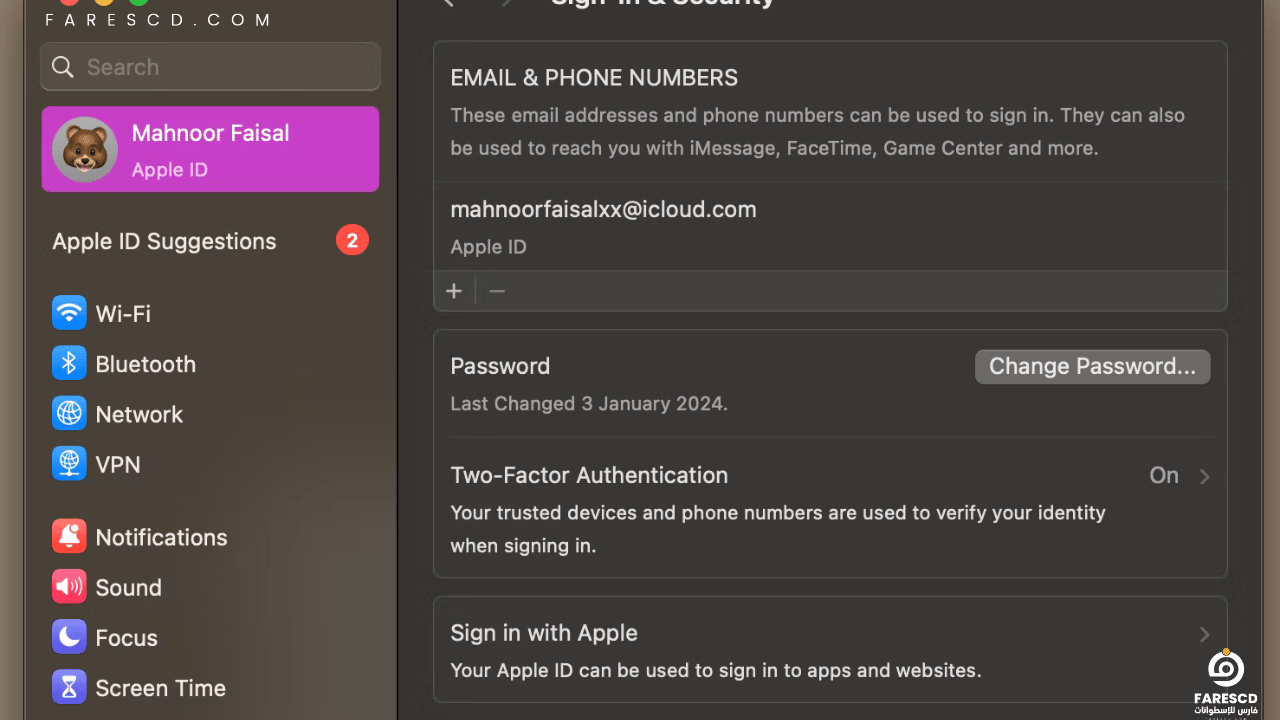Open the Bluetooth settings label
The image size is (1280, 720).
click(146, 364)
